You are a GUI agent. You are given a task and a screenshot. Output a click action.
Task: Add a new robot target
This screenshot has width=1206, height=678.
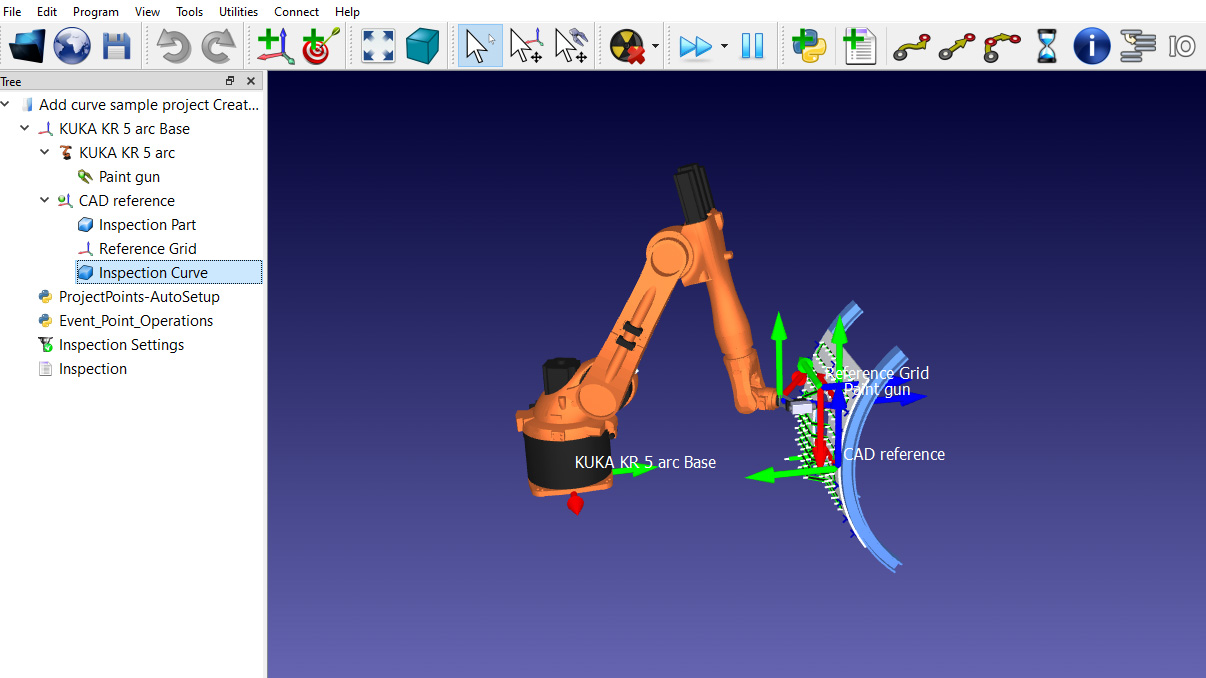coord(320,46)
